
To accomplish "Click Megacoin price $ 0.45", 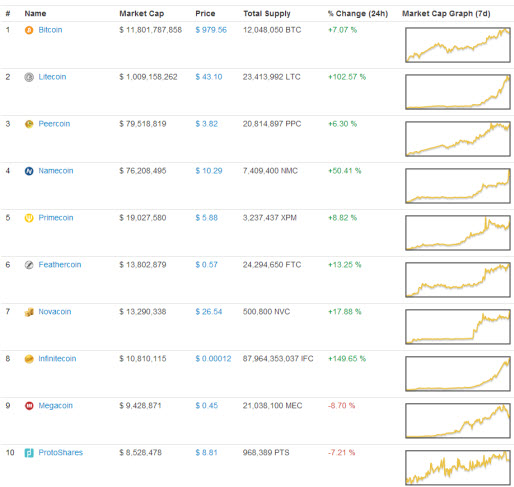I will coord(207,406).
